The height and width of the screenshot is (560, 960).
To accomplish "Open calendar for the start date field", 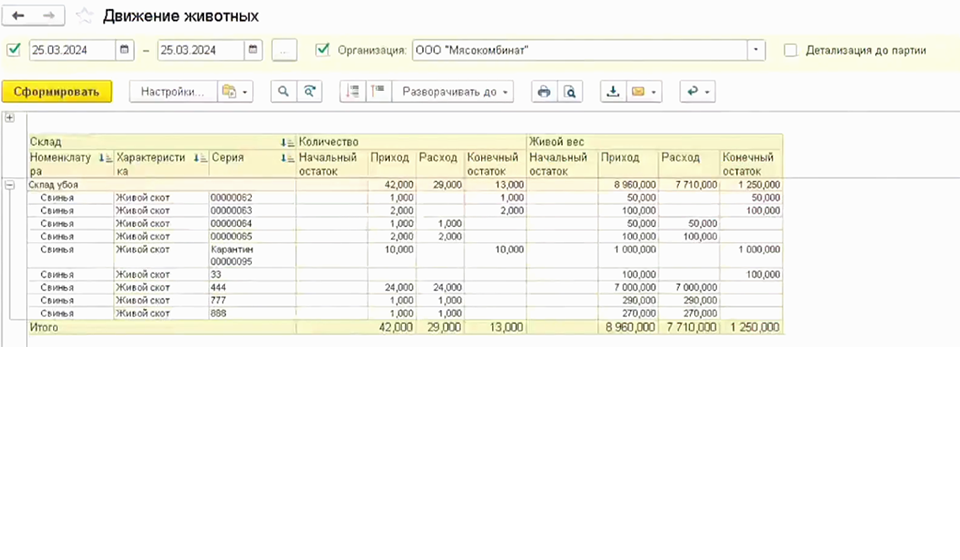I will tap(124, 50).
